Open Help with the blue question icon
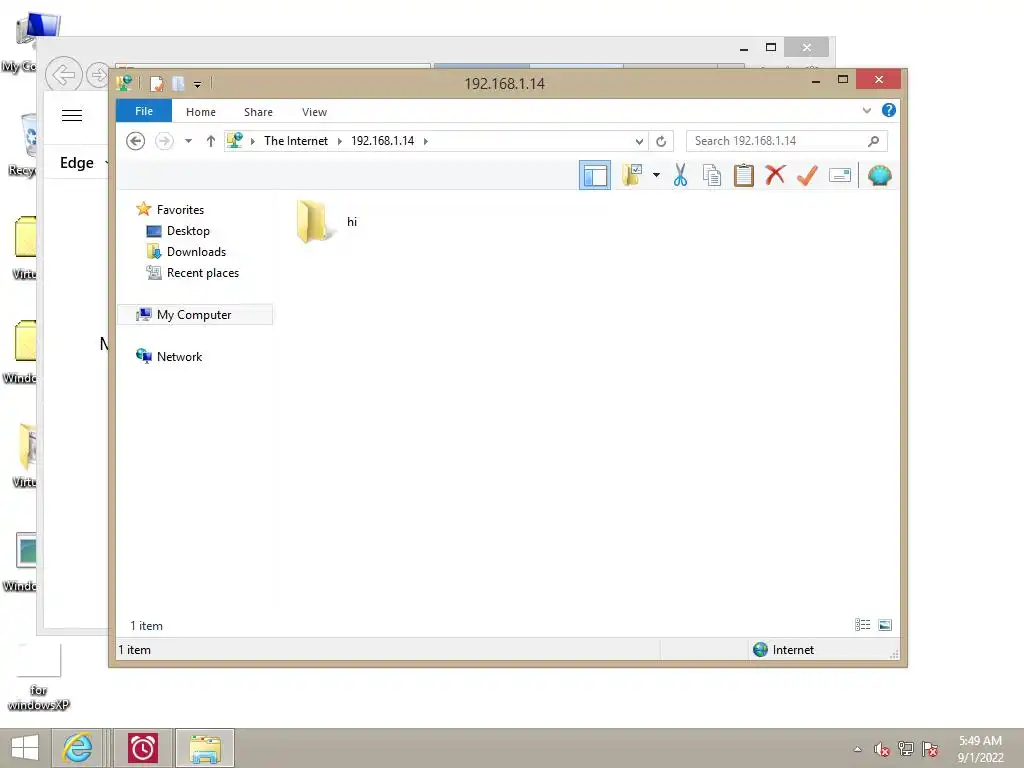Image resolution: width=1024 pixels, height=768 pixels. [889, 110]
